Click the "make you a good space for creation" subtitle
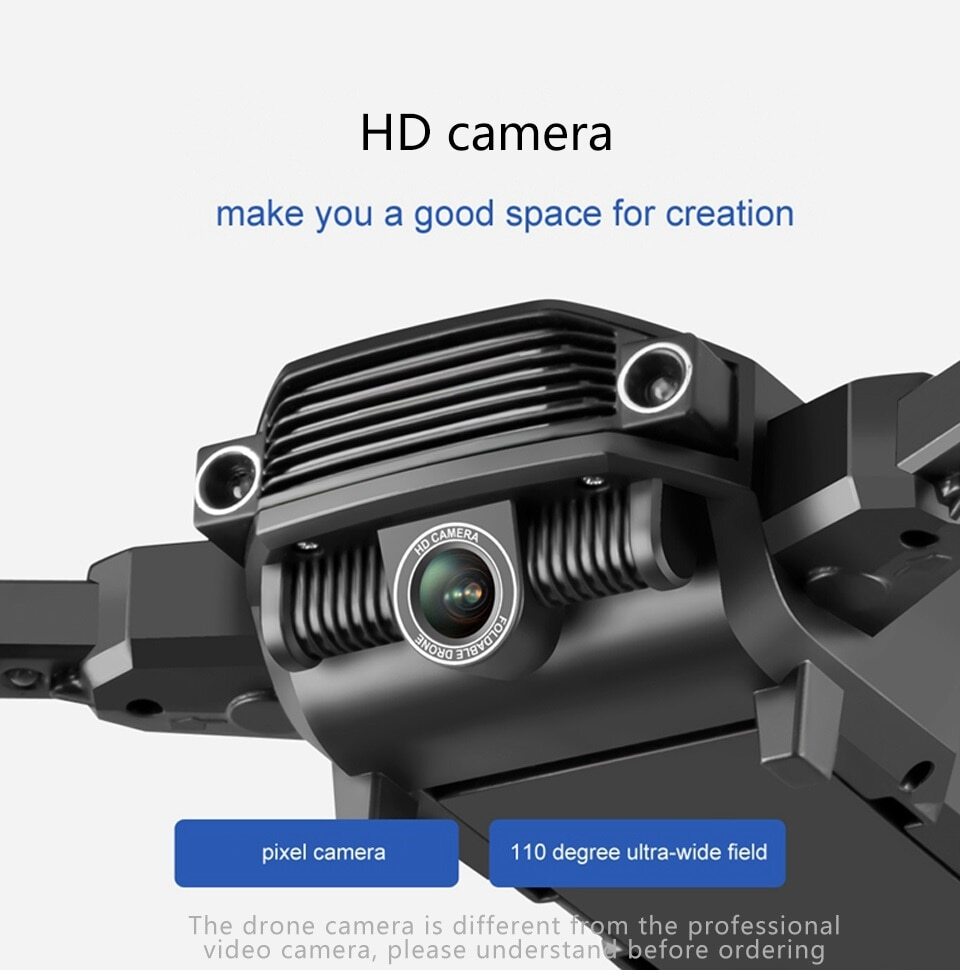This screenshot has width=960, height=977. (x=505, y=214)
